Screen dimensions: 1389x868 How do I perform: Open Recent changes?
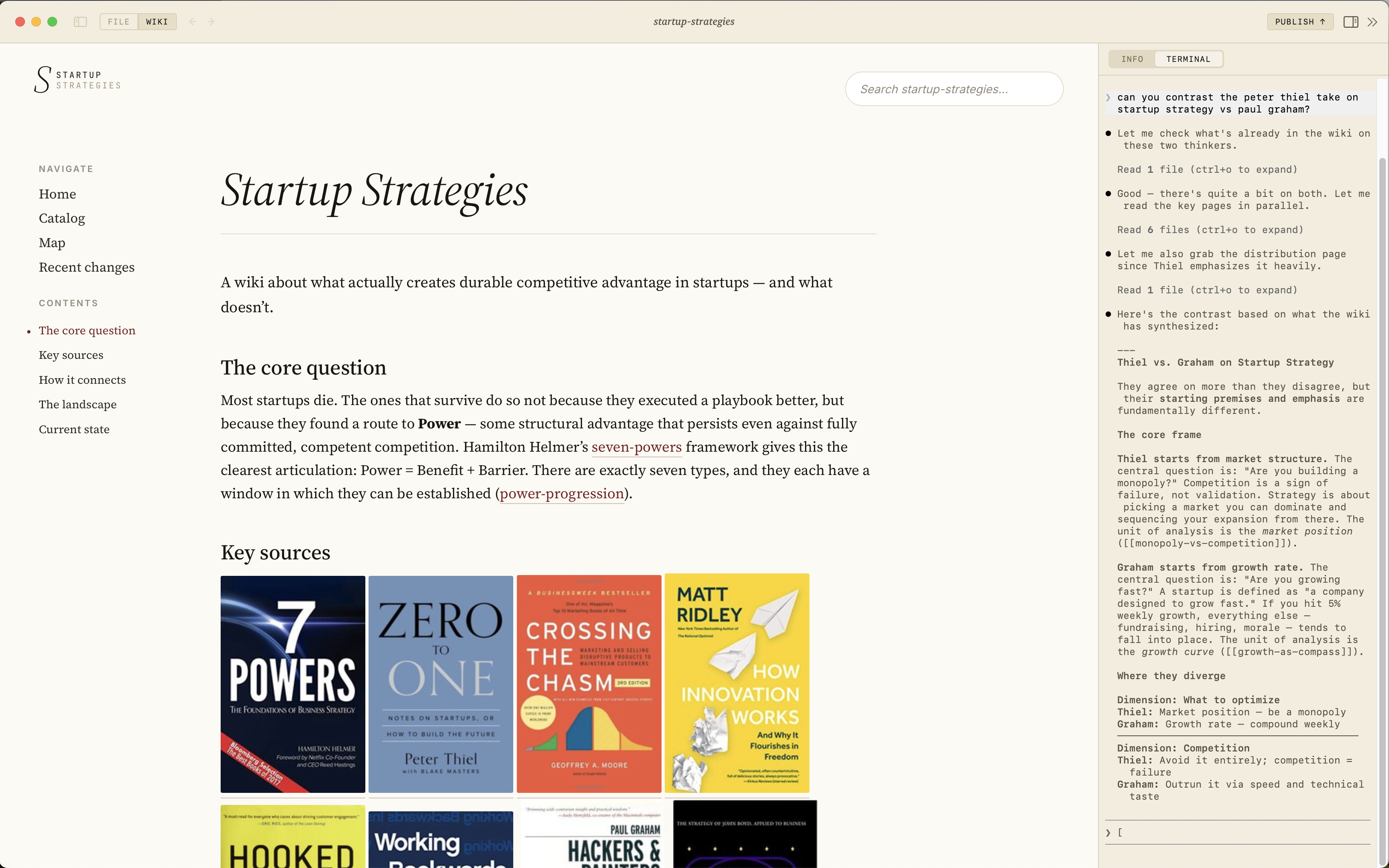pos(86,267)
